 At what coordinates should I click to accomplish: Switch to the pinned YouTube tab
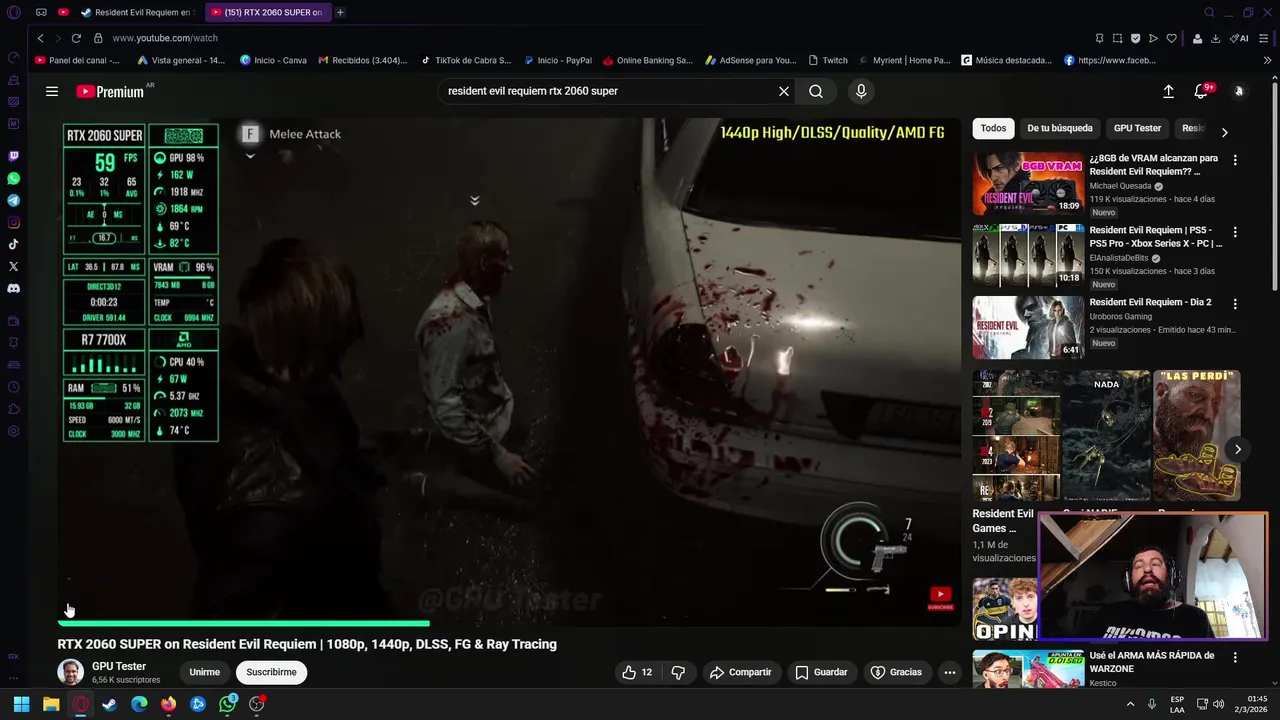(x=63, y=12)
